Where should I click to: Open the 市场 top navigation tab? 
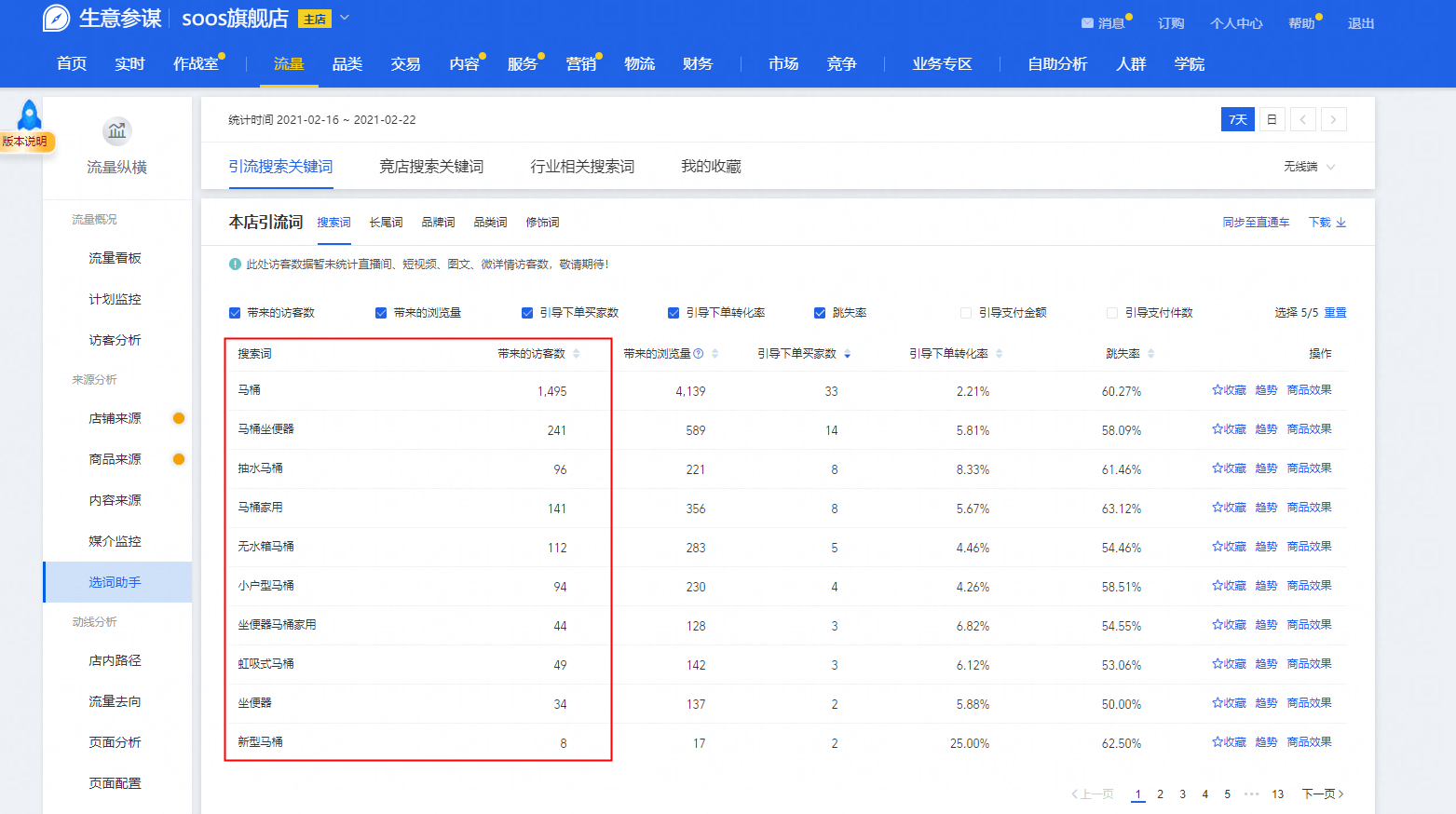[783, 64]
